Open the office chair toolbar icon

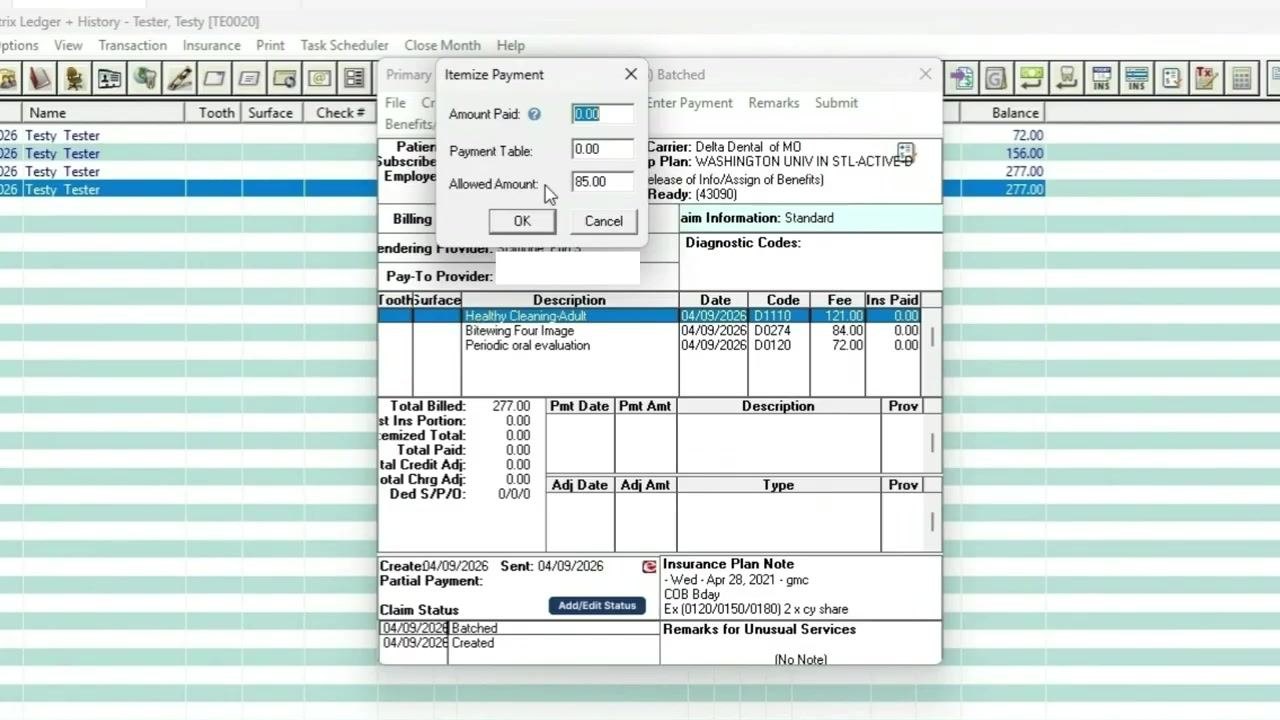tap(75, 77)
